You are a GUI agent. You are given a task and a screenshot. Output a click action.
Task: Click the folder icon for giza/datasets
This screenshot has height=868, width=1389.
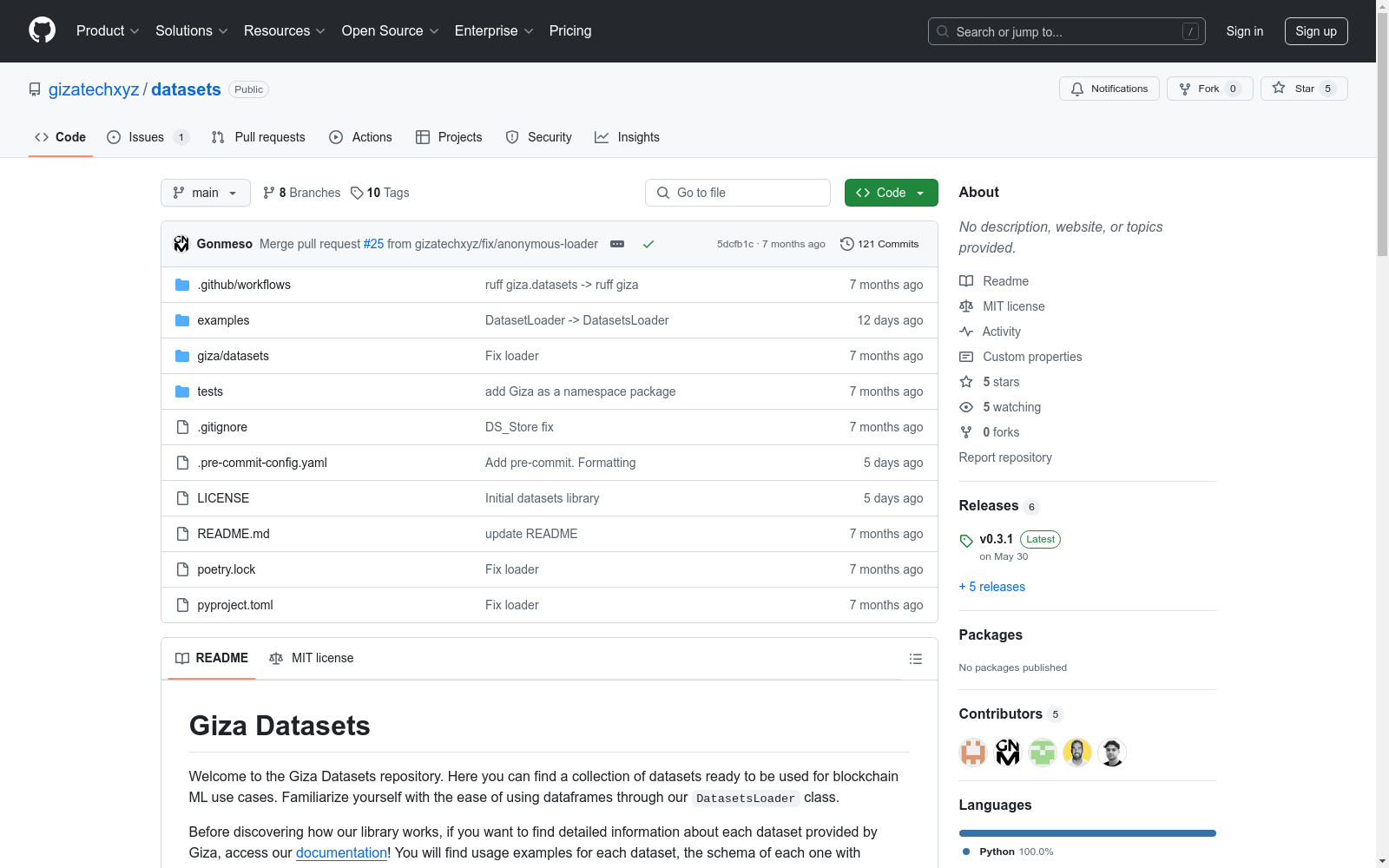click(182, 356)
